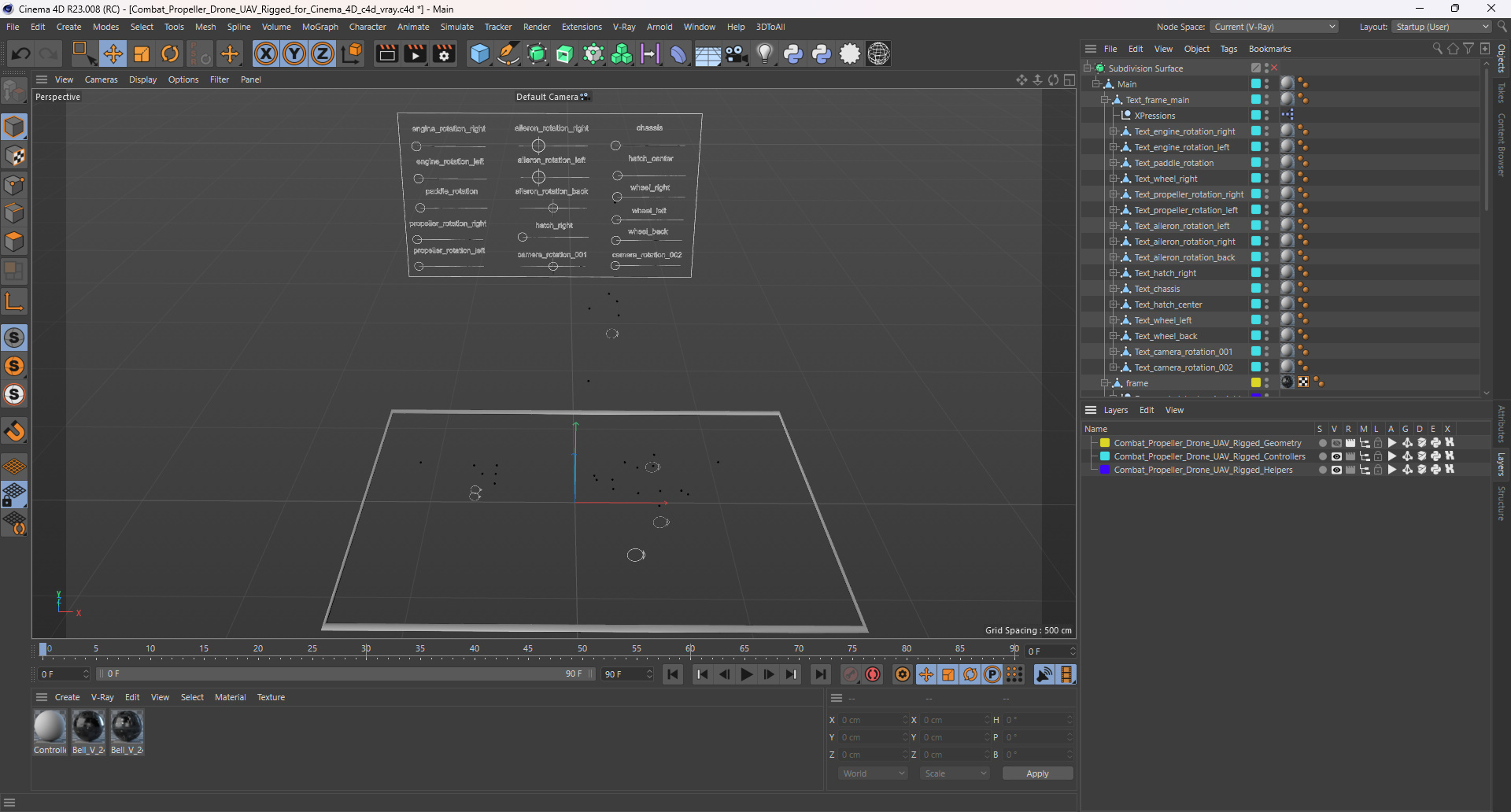Go to start of animation
The height and width of the screenshot is (812, 1511).
[673, 674]
